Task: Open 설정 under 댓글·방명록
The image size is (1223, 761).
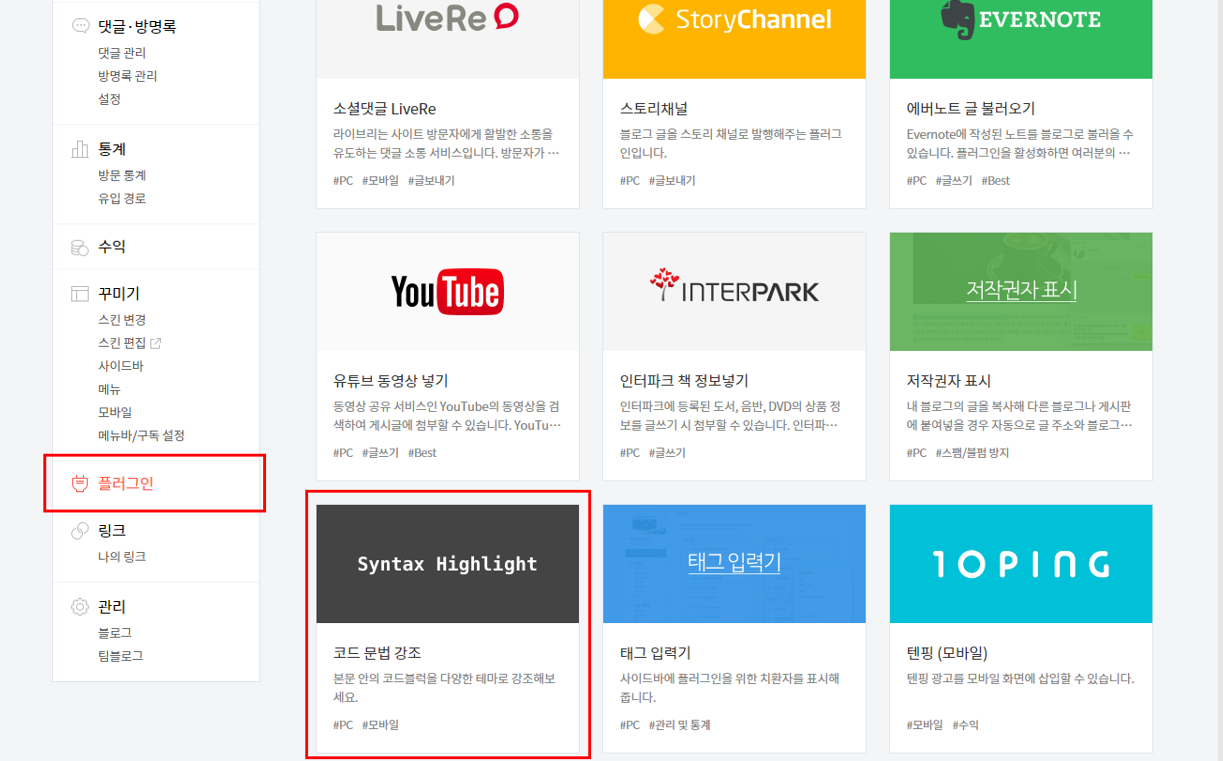Action: (x=109, y=99)
